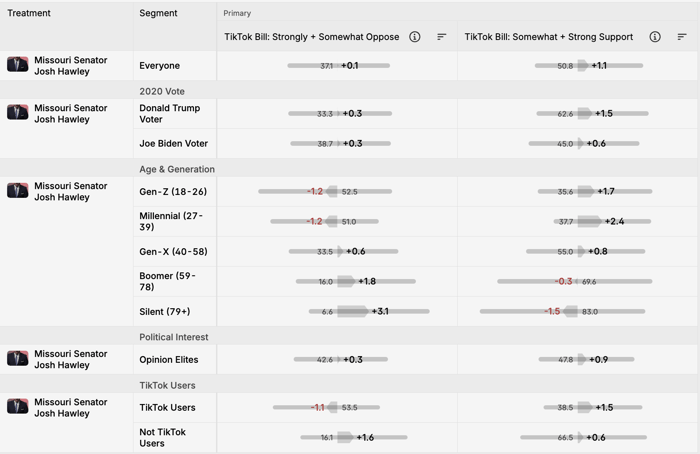
Task: Click Josh Hawley thumbnail in 2020 Vote group
Action: [18, 112]
